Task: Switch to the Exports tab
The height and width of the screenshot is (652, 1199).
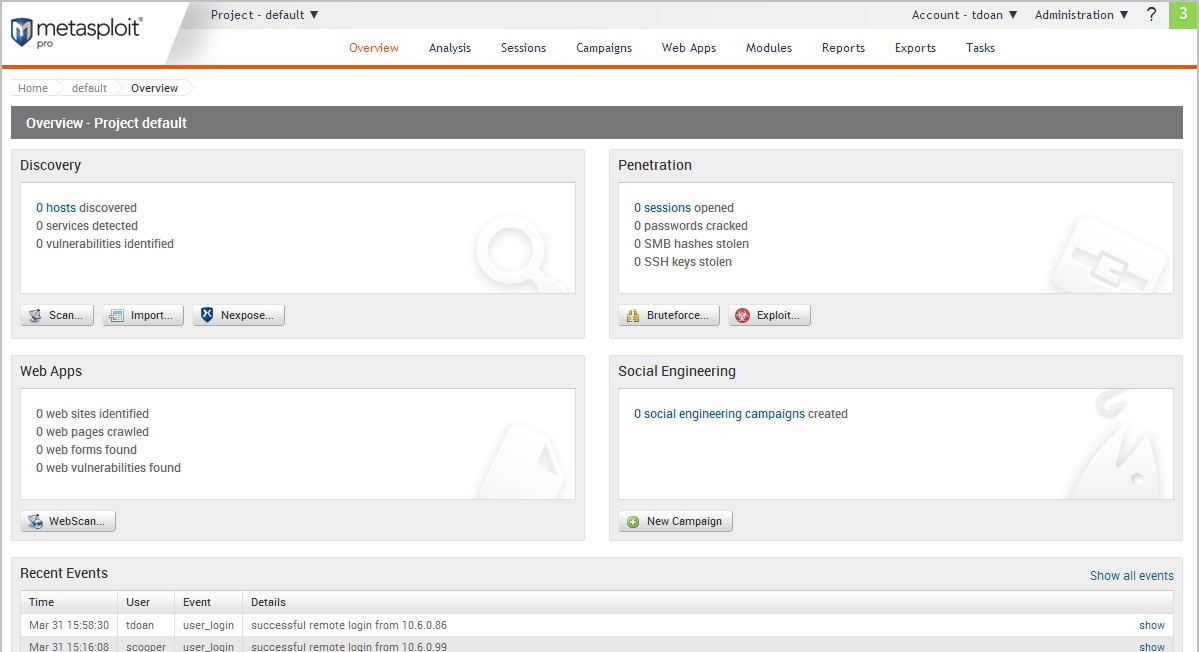Action: pyautogui.click(x=915, y=47)
